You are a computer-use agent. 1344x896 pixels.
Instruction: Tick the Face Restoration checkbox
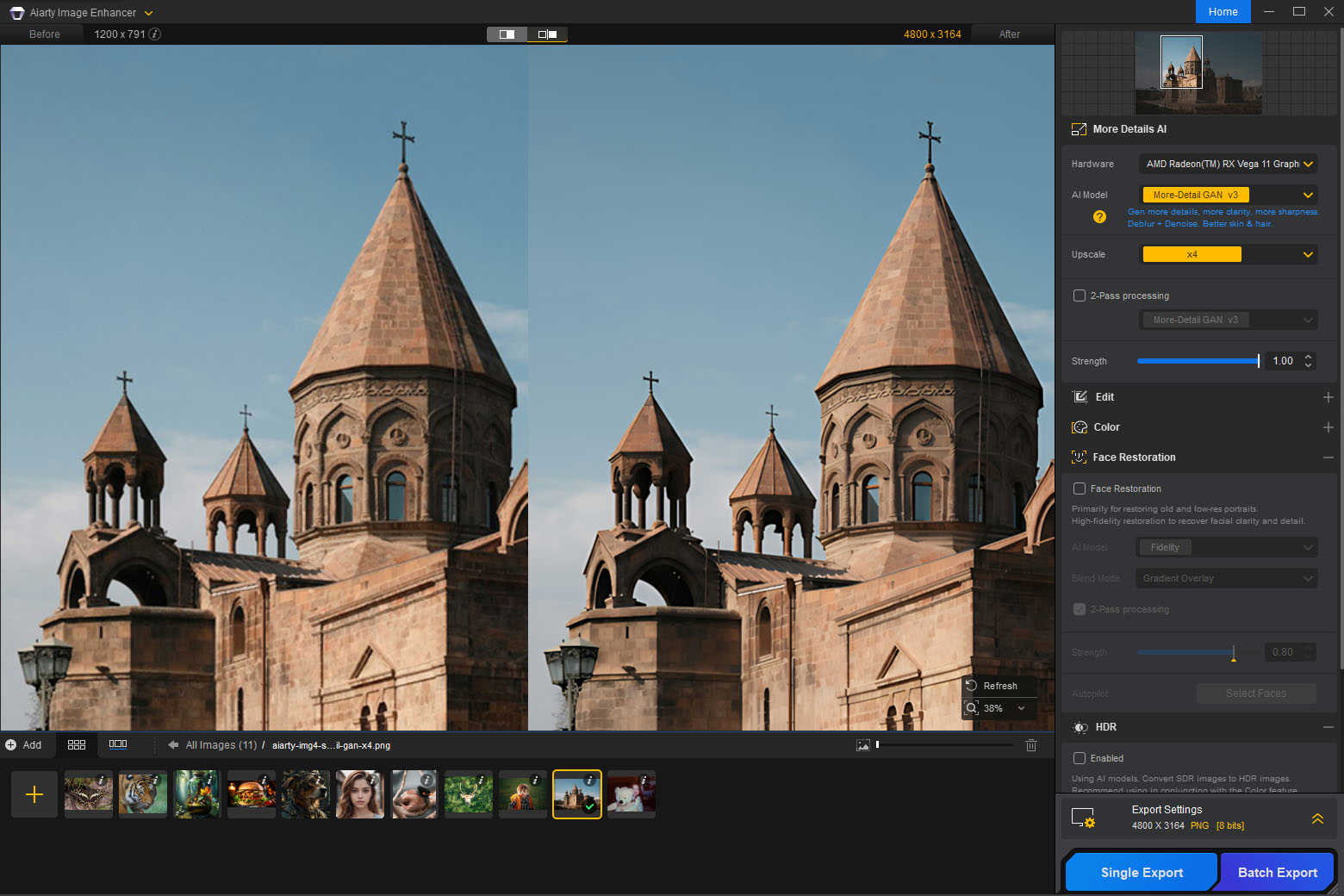coord(1080,488)
